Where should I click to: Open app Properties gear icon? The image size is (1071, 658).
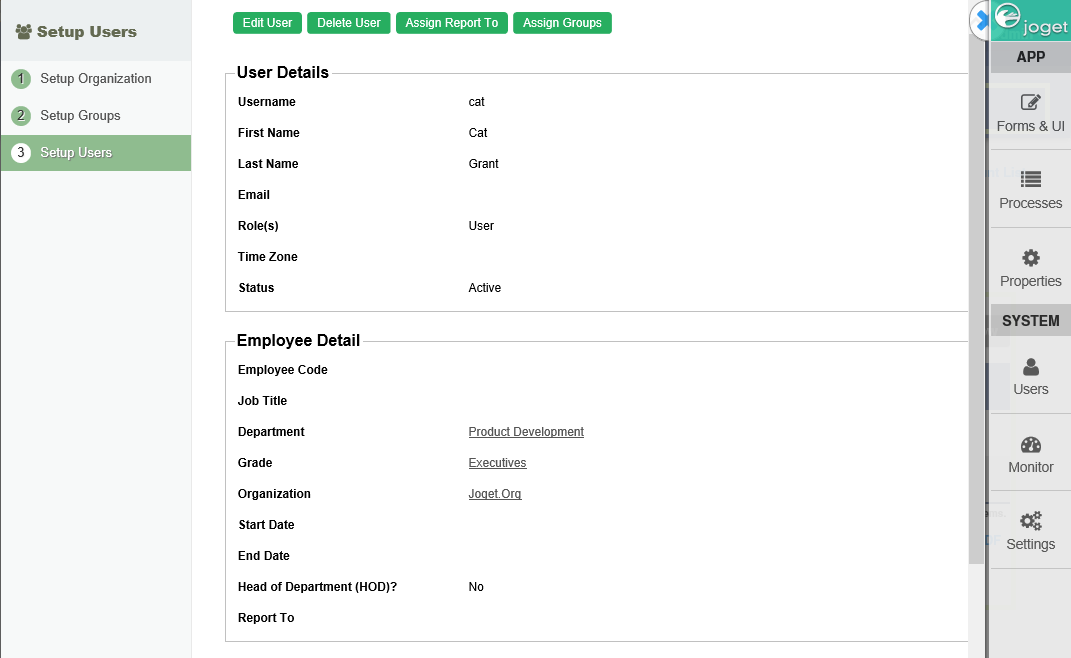pos(1030,258)
